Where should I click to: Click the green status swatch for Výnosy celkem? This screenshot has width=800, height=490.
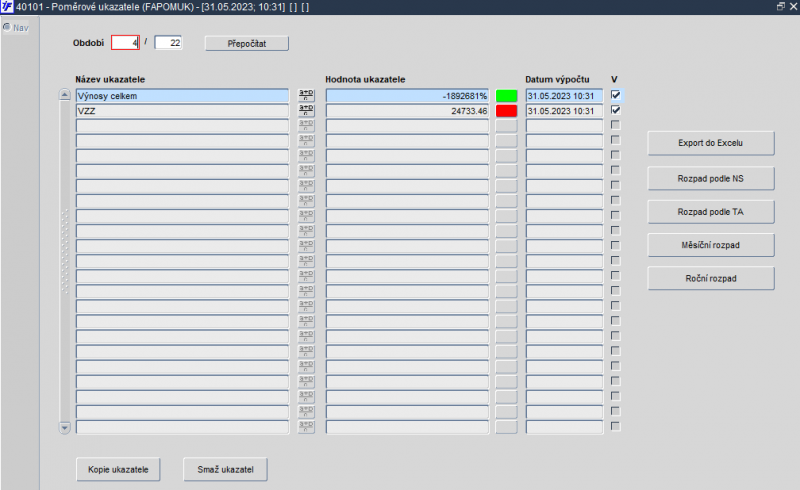point(506,95)
